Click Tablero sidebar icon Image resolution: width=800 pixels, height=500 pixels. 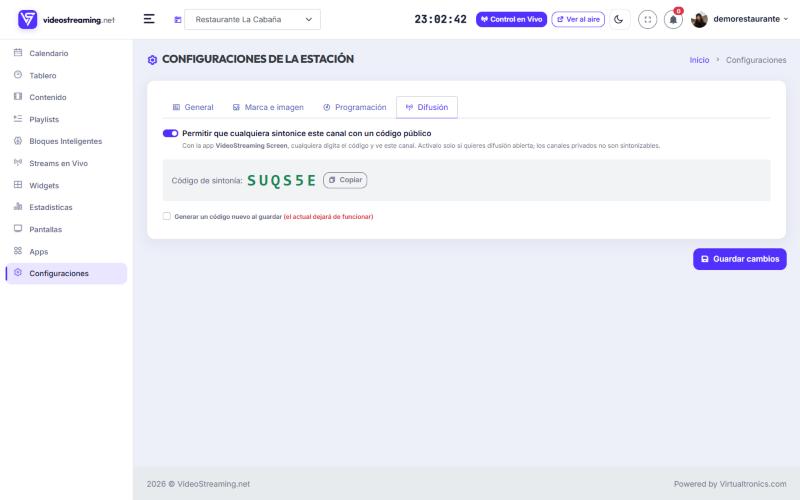point(18,74)
